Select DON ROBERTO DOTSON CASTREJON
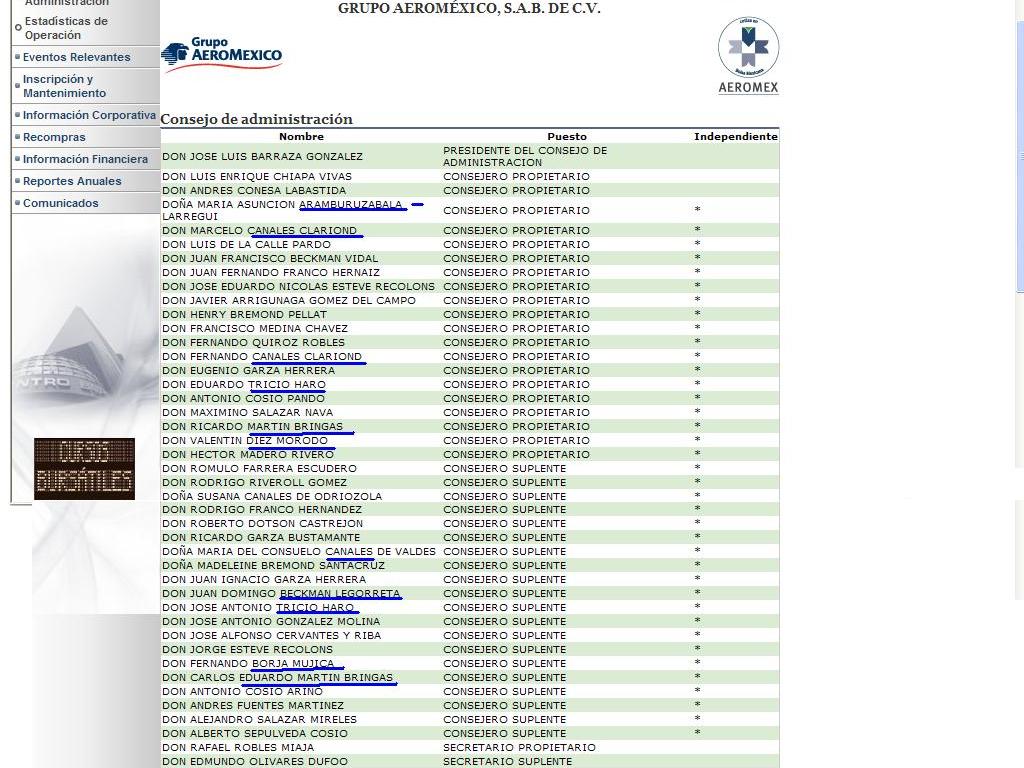The height and width of the screenshot is (768, 1024). 263,524
